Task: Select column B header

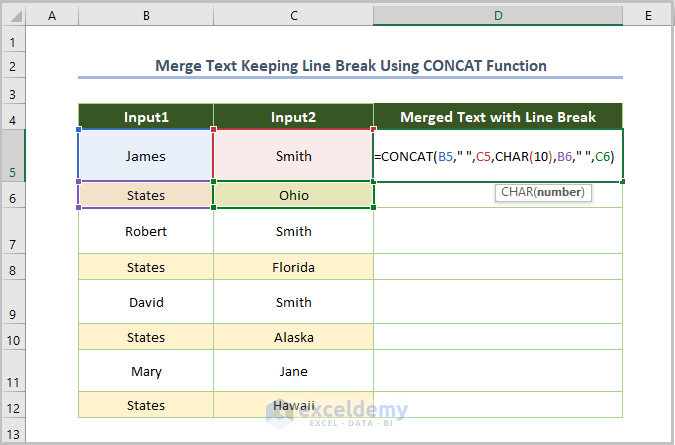Action: point(146,15)
